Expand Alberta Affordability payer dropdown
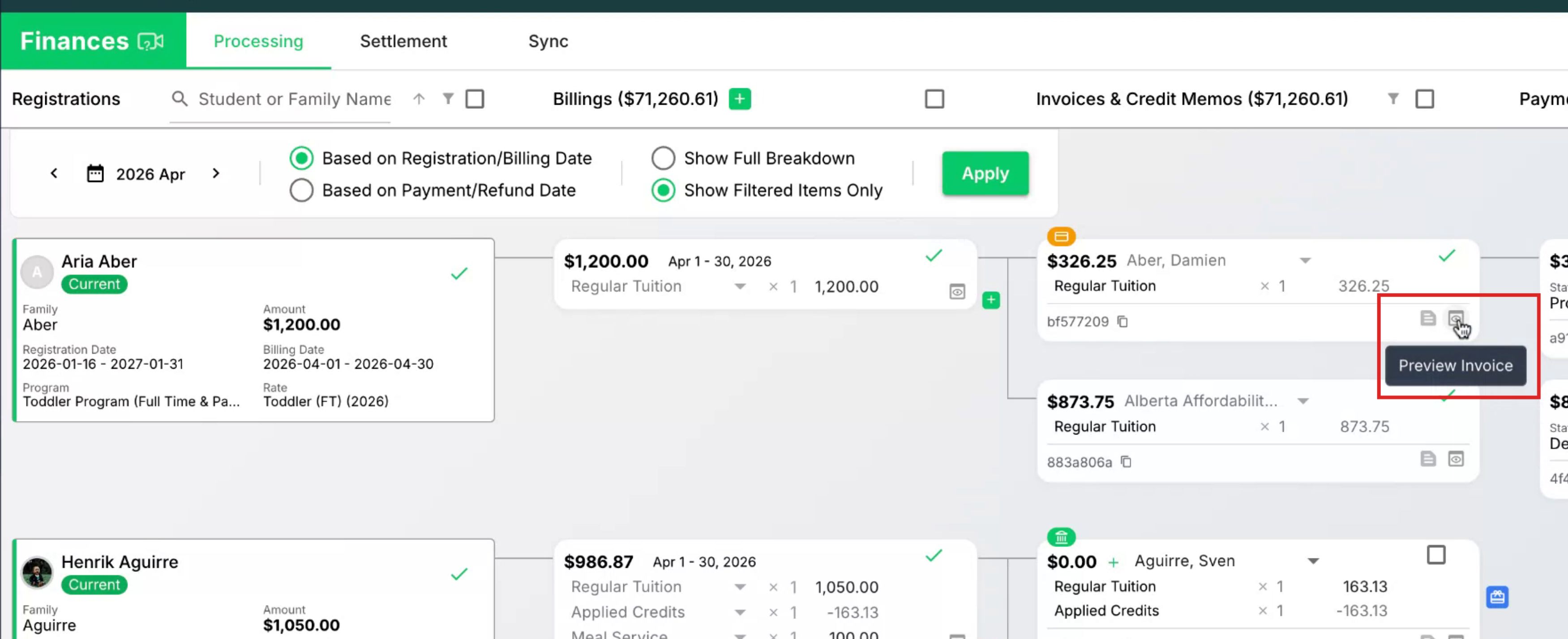 click(x=1302, y=402)
